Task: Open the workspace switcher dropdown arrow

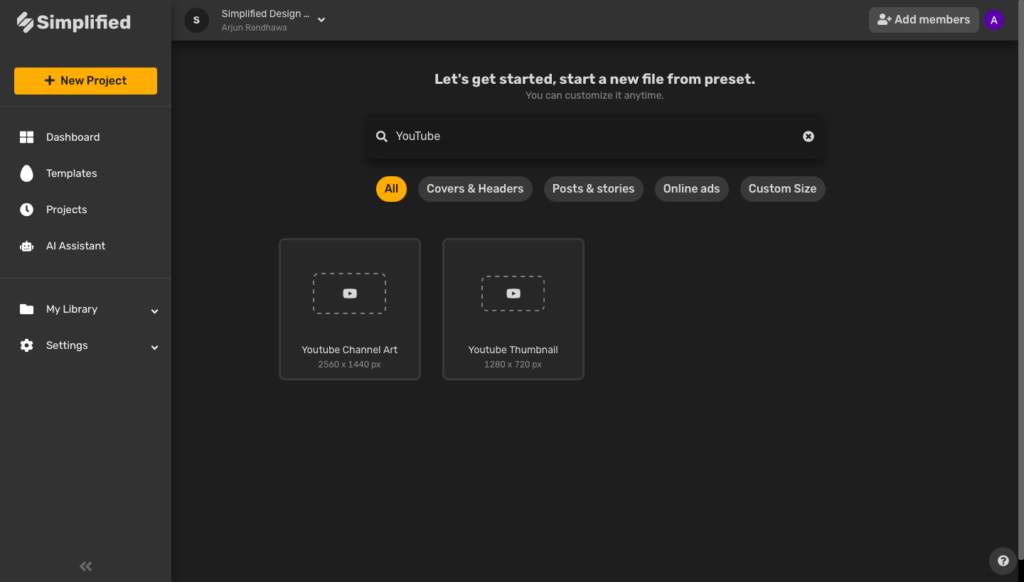Action: [321, 20]
